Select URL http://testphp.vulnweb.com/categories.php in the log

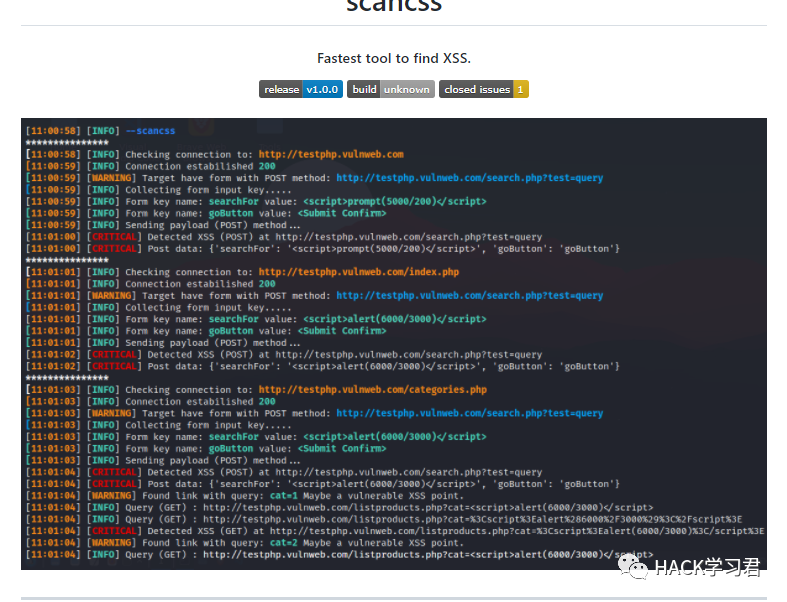[x=373, y=390]
